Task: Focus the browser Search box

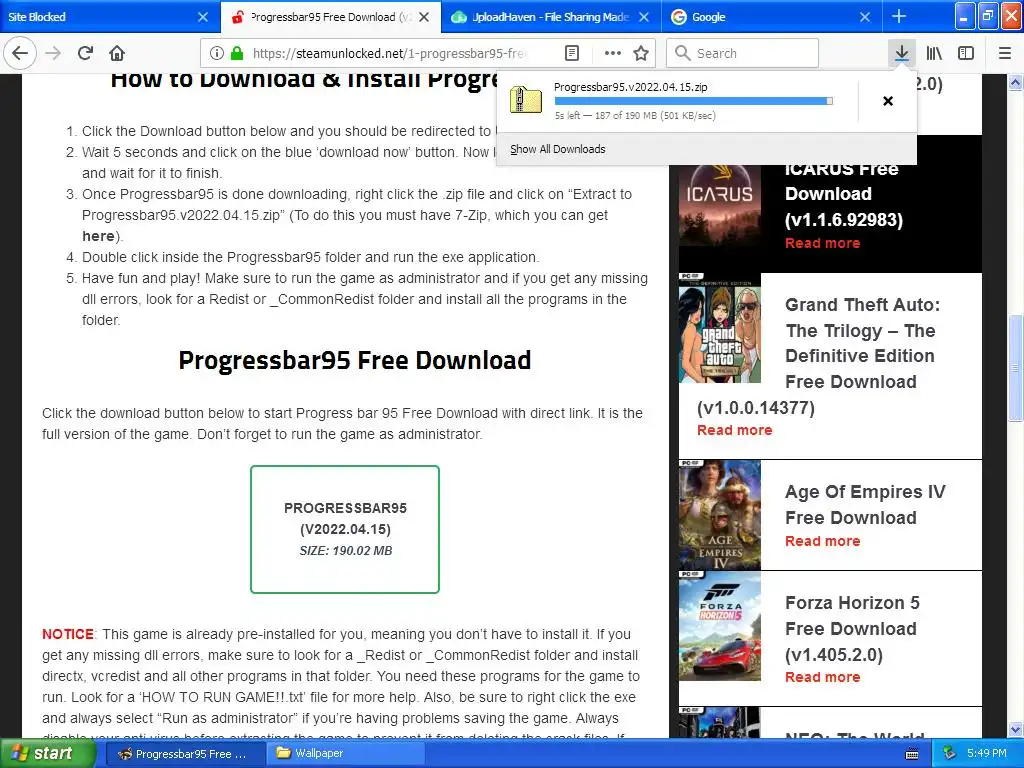Action: (x=743, y=53)
